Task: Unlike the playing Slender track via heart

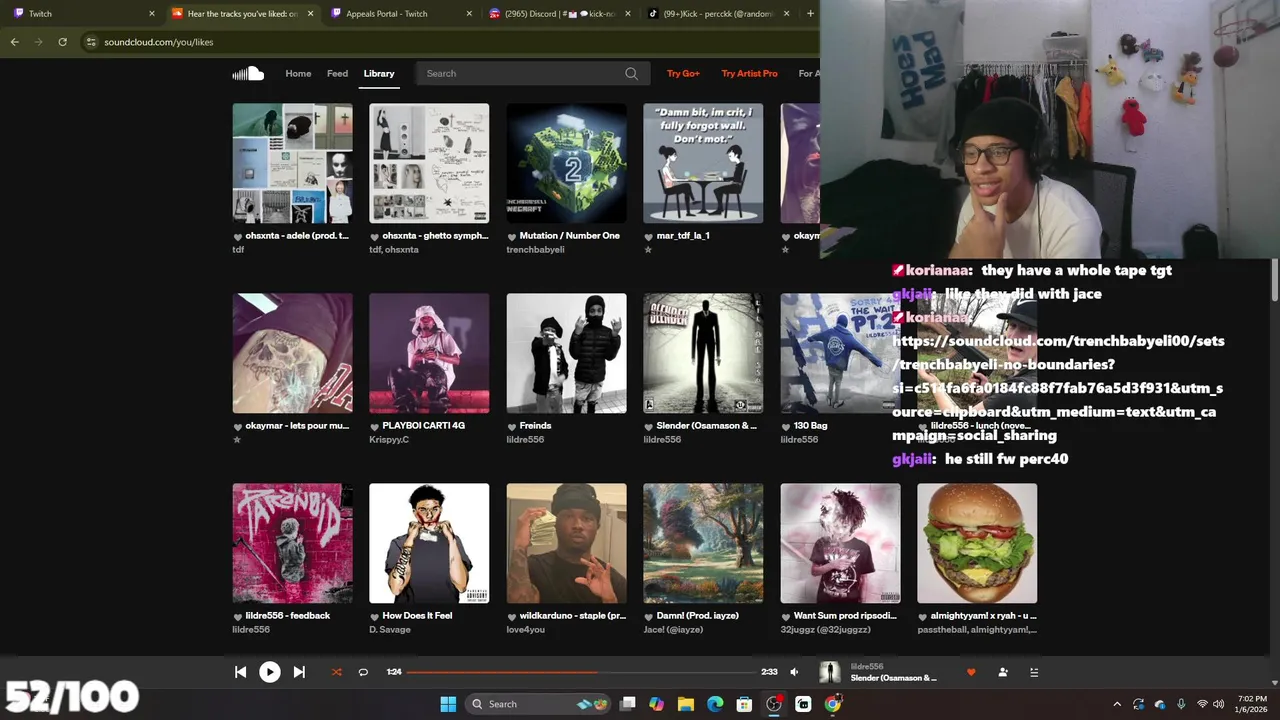Action: point(970,672)
